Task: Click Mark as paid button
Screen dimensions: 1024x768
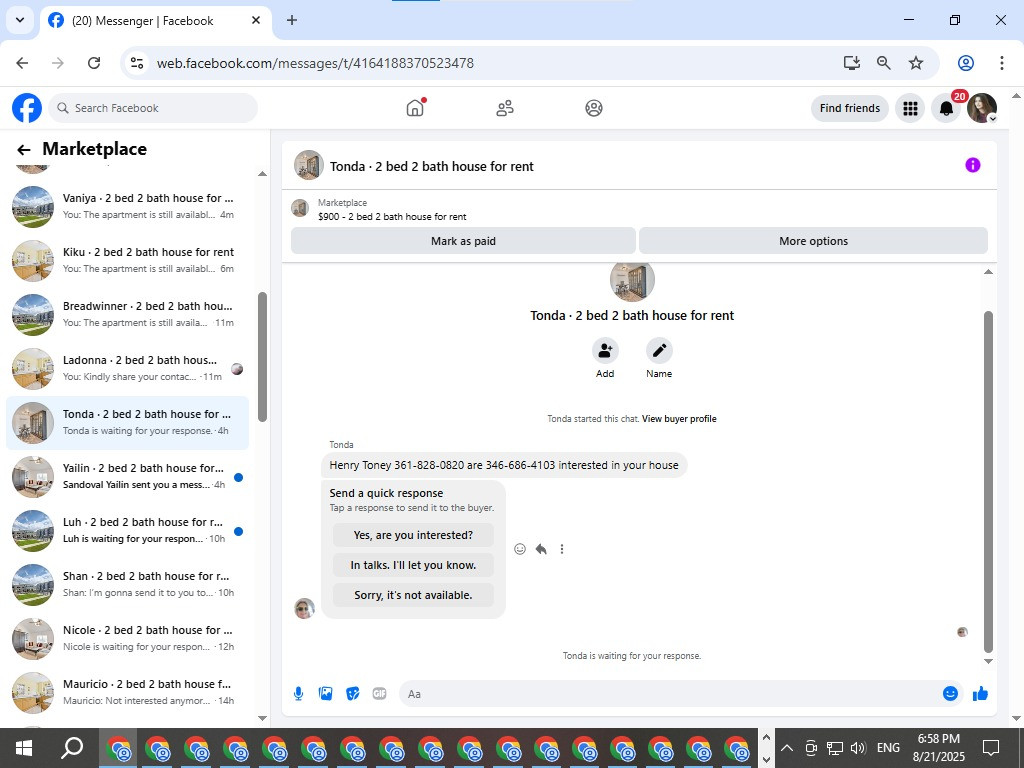Action: point(463,241)
